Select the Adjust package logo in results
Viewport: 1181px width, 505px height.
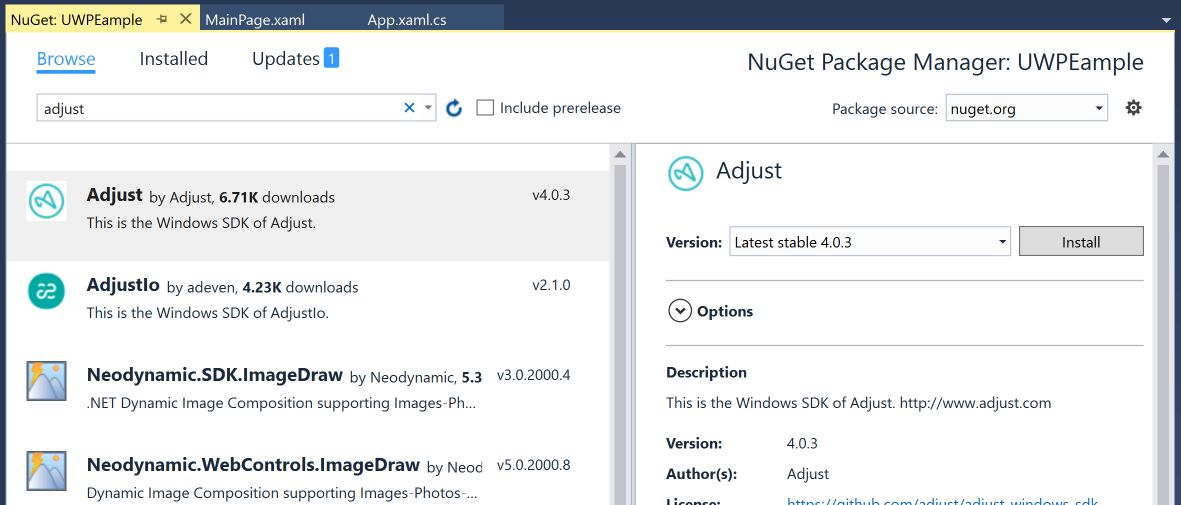(x=47, y=201)
